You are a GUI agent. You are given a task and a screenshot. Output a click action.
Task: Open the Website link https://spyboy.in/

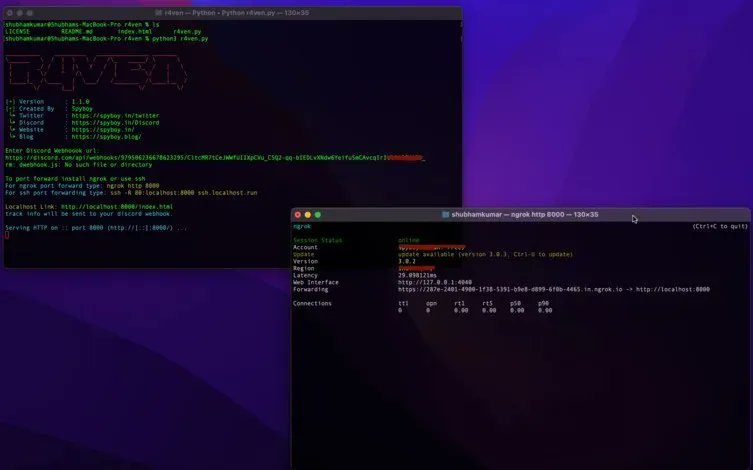[103, 130]
